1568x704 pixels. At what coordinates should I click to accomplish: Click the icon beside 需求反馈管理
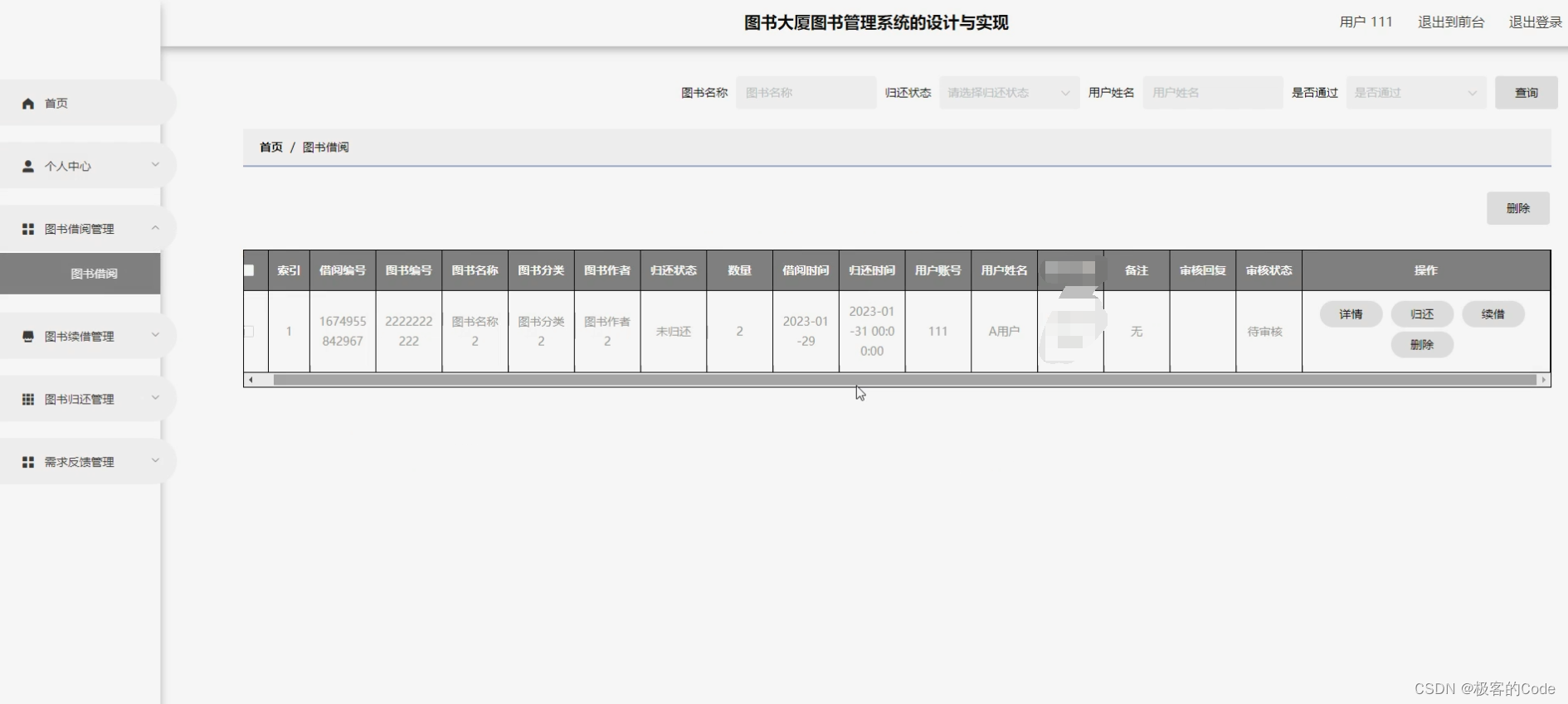(x=28, y=462)
